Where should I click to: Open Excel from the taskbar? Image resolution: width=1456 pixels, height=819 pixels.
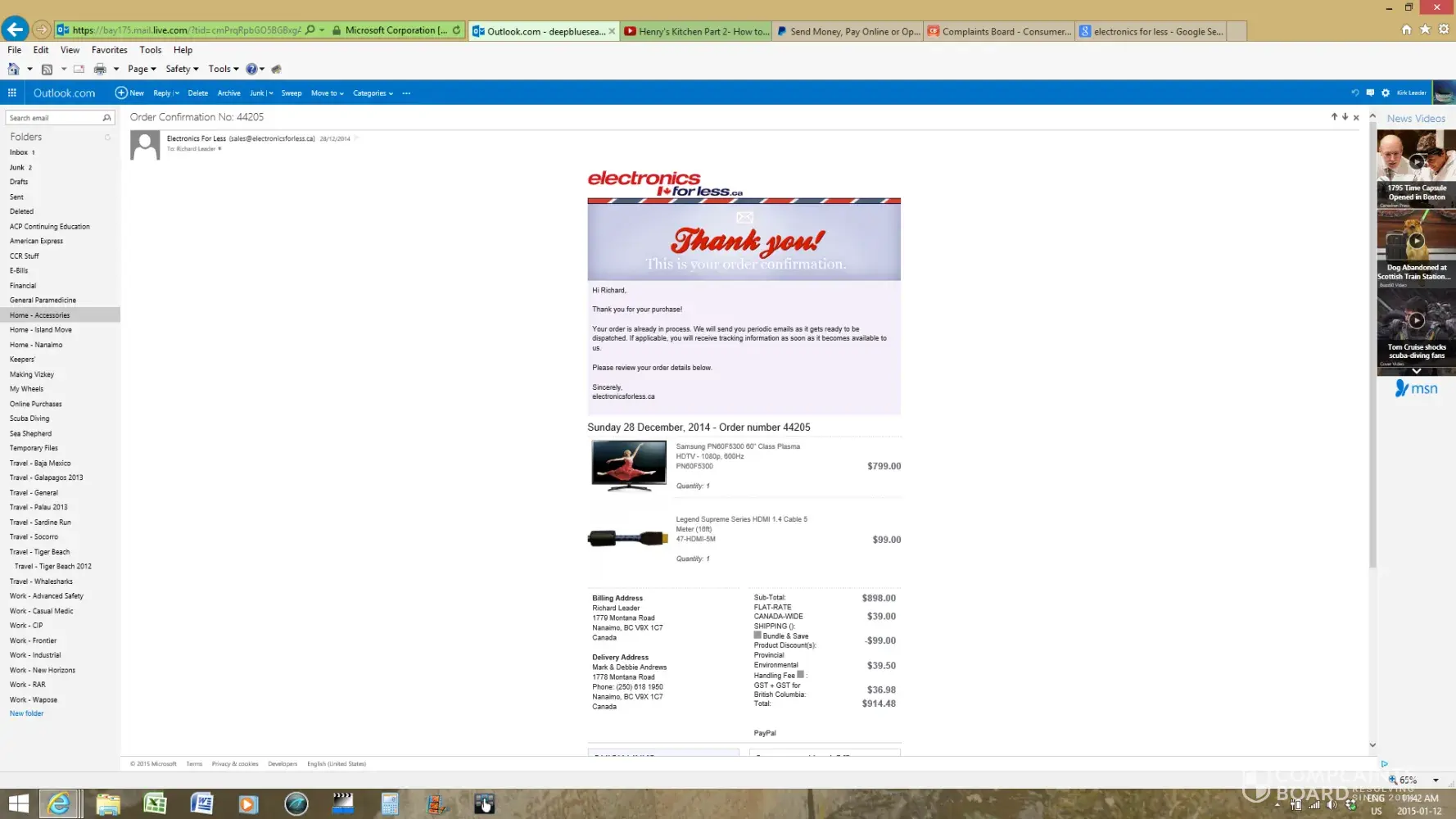[155, 803]
